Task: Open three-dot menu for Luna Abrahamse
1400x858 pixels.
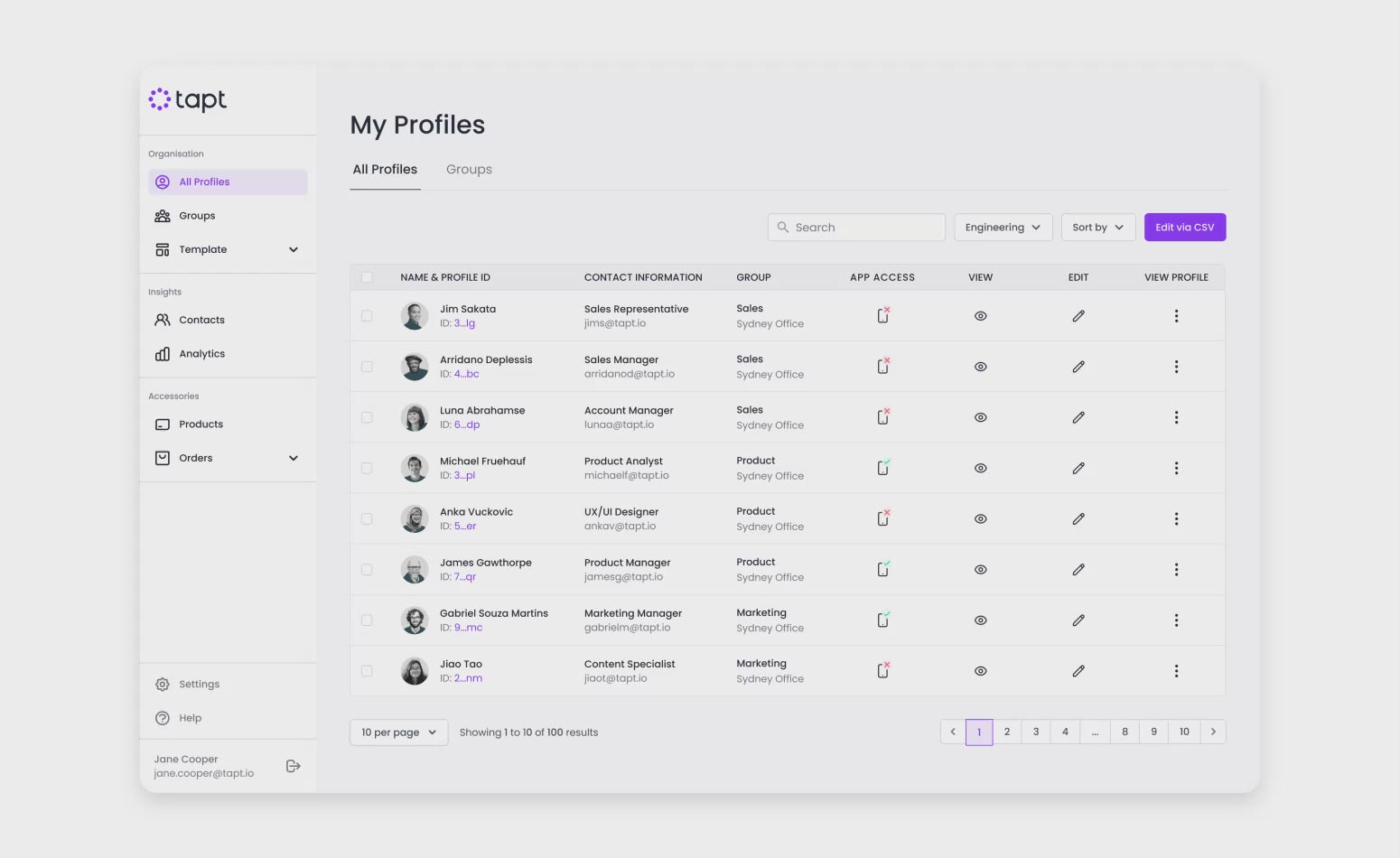Action: coord(1175,417)
